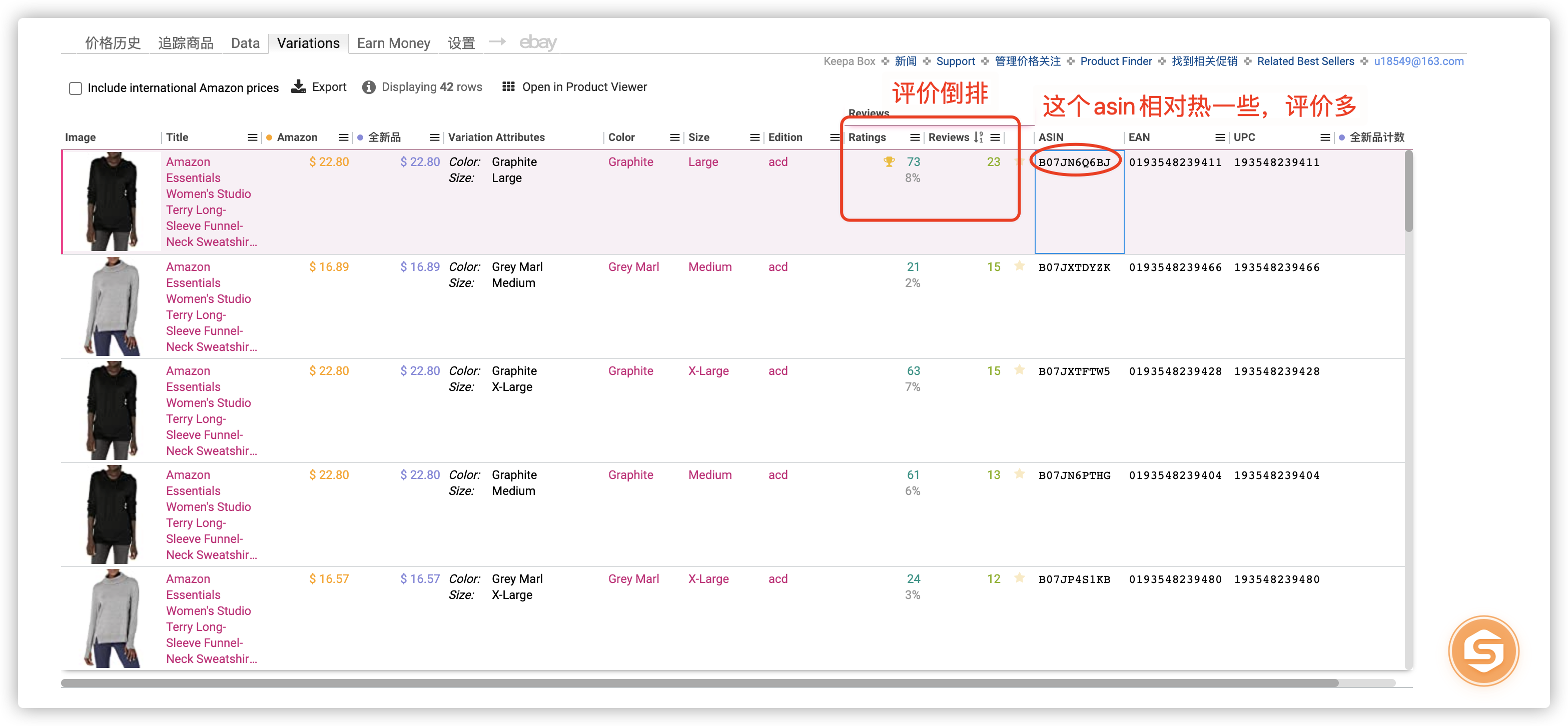Switch to the 价格历史 tab
This screenshot has height=726, width=1568.
coord(113,43)
